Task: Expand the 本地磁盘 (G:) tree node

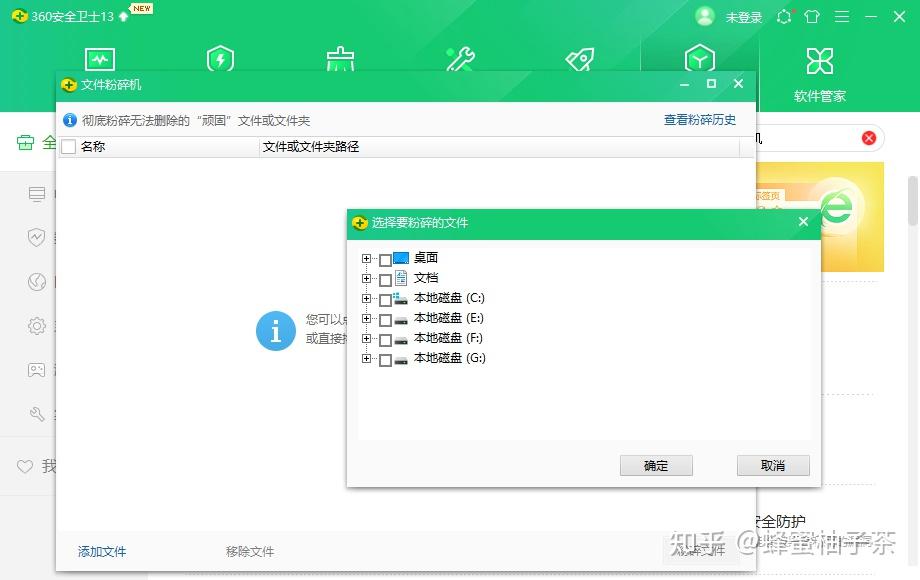Action: pyautogui.click(x=366, y=357)
